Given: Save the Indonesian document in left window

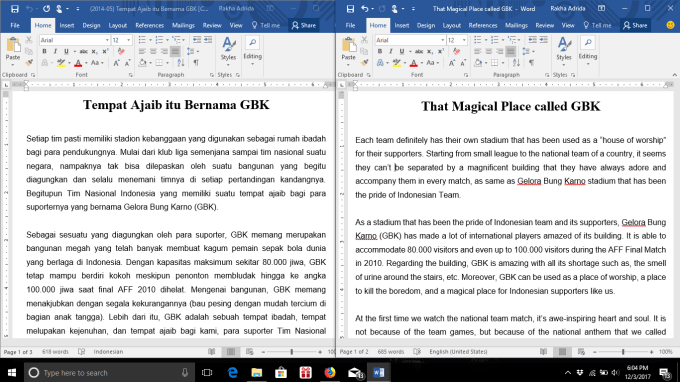Looking at the screenshot, I should [15, 9].
